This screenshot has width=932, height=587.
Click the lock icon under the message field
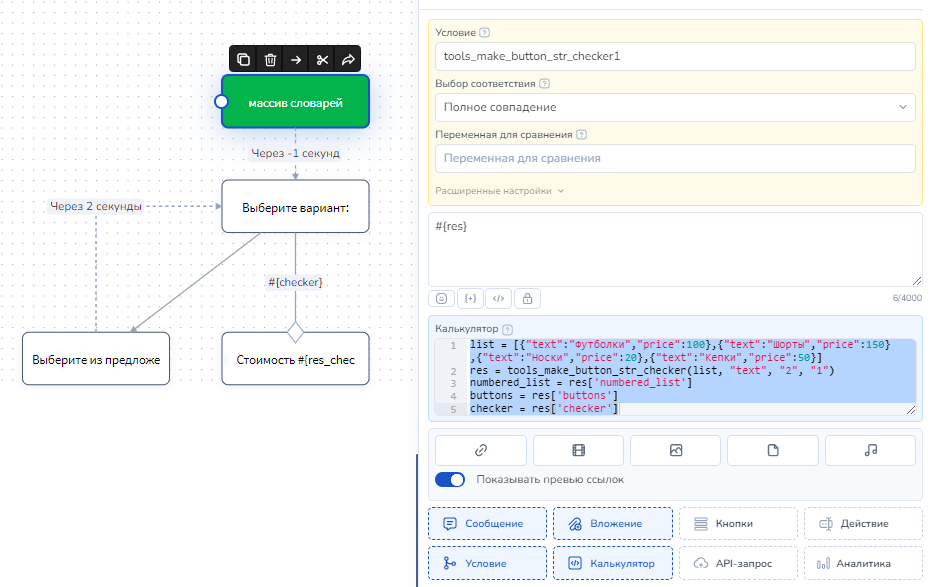(x=527, y=298)
